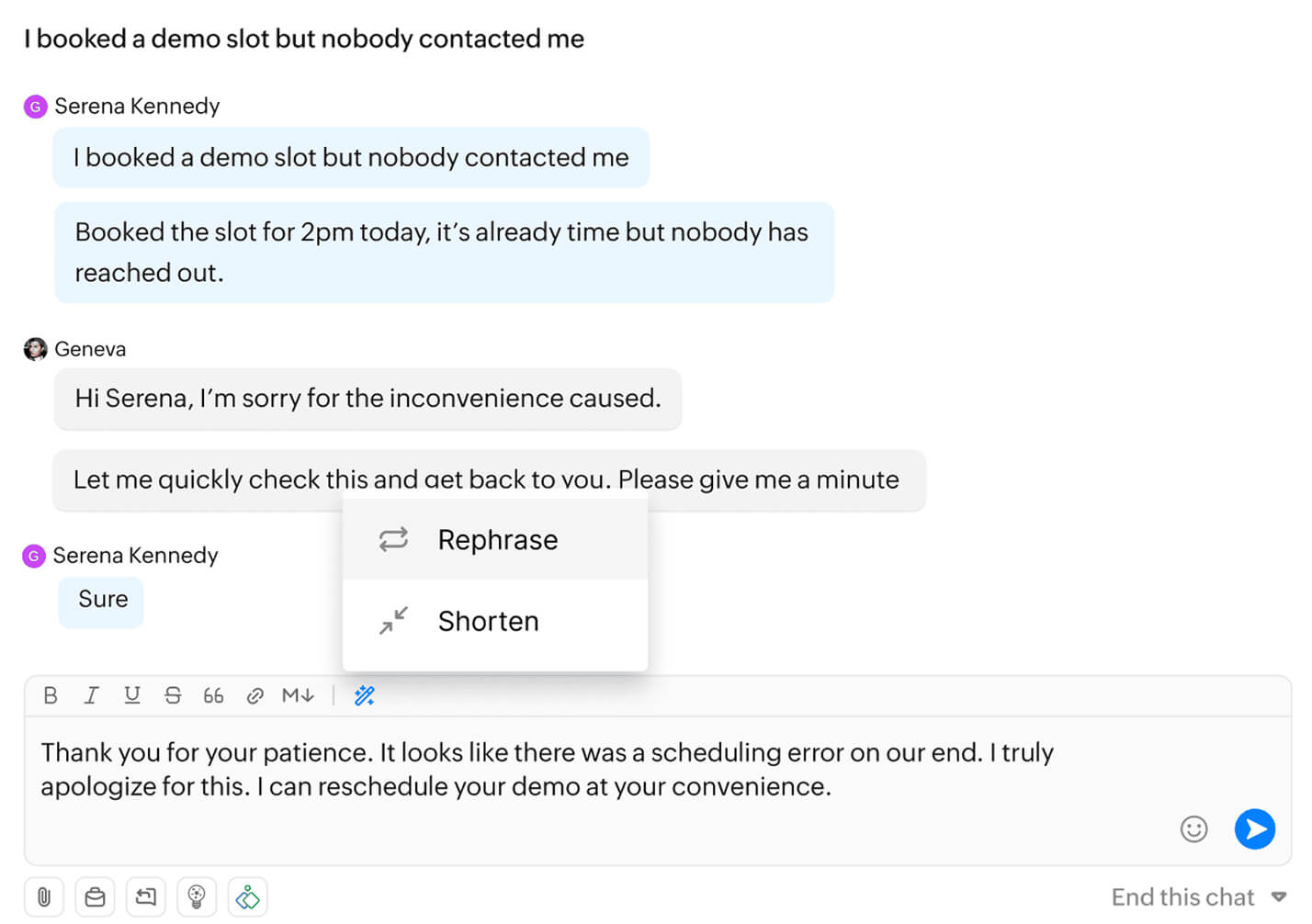The height and width of the screenshot is (924, 1312).
Task: Open smart suggestions with the lightbulb icon
Action: point(196,896)
